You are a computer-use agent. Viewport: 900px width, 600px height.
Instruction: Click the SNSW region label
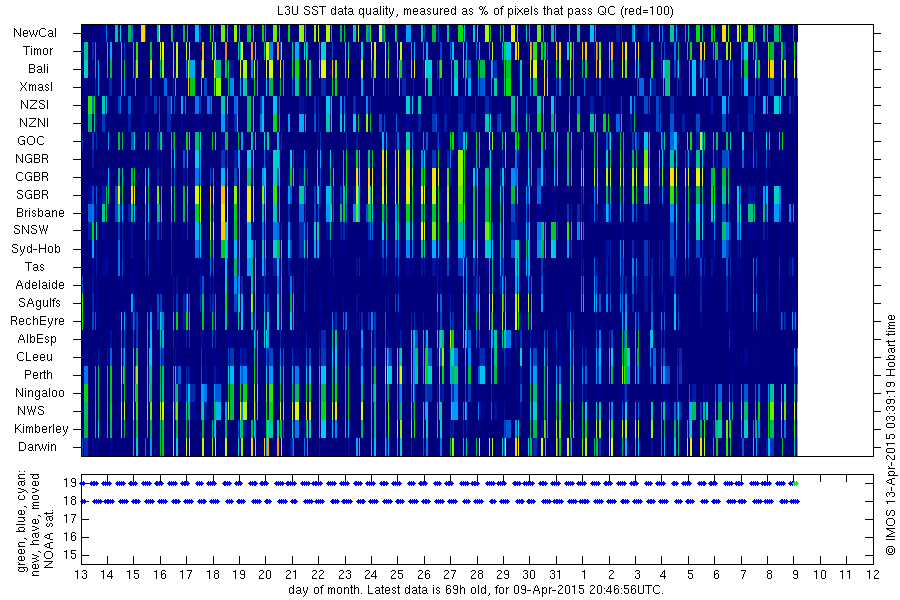point(31,230)
